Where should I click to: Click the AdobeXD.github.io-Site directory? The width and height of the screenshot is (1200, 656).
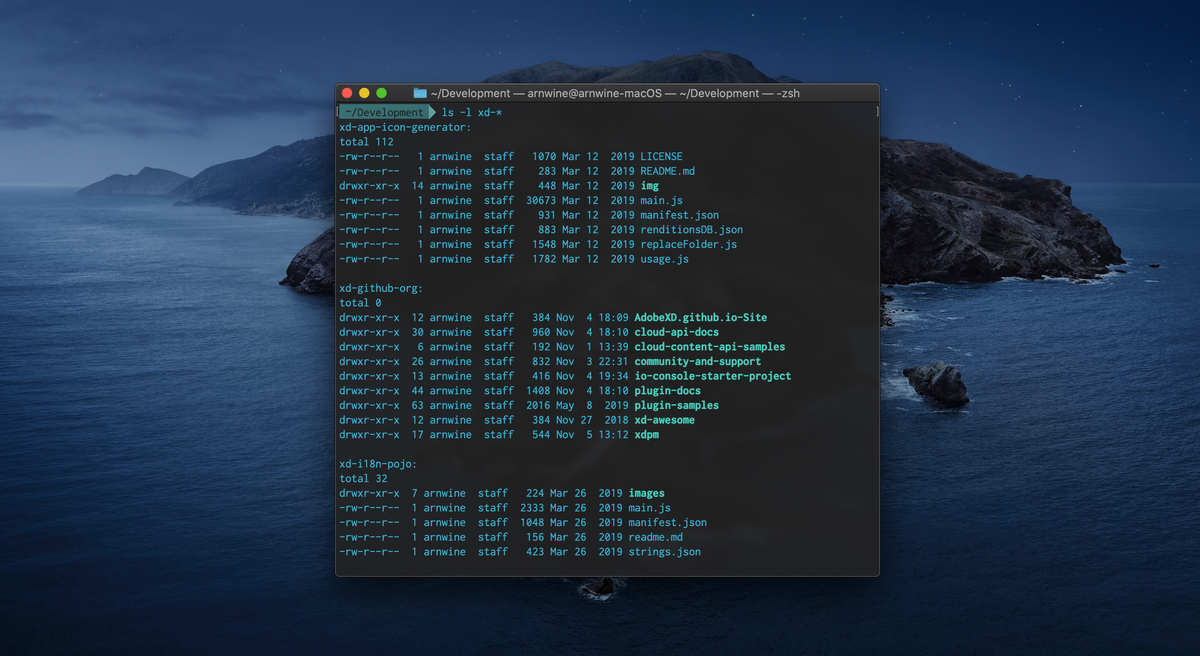(700, 318)
